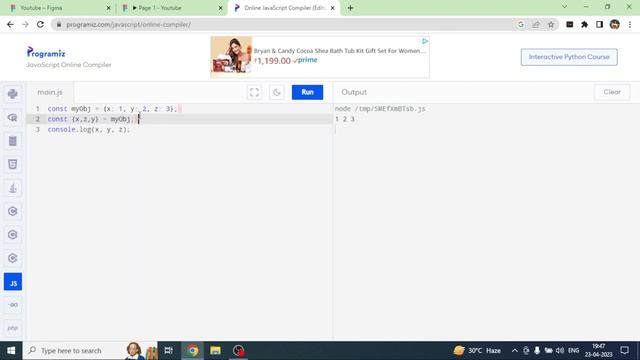Open the Chrome profile avatar
The image size is (640, 360).
coord(615,24)
